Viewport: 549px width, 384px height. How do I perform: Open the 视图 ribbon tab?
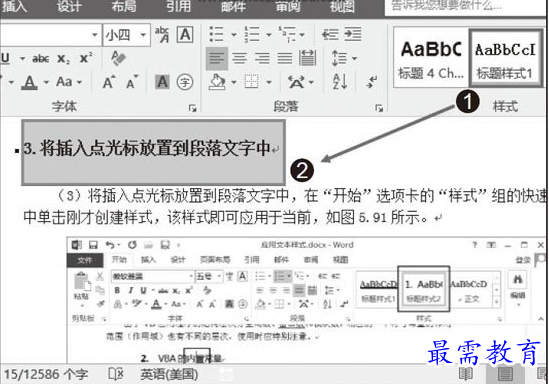(x=342, y=6)
